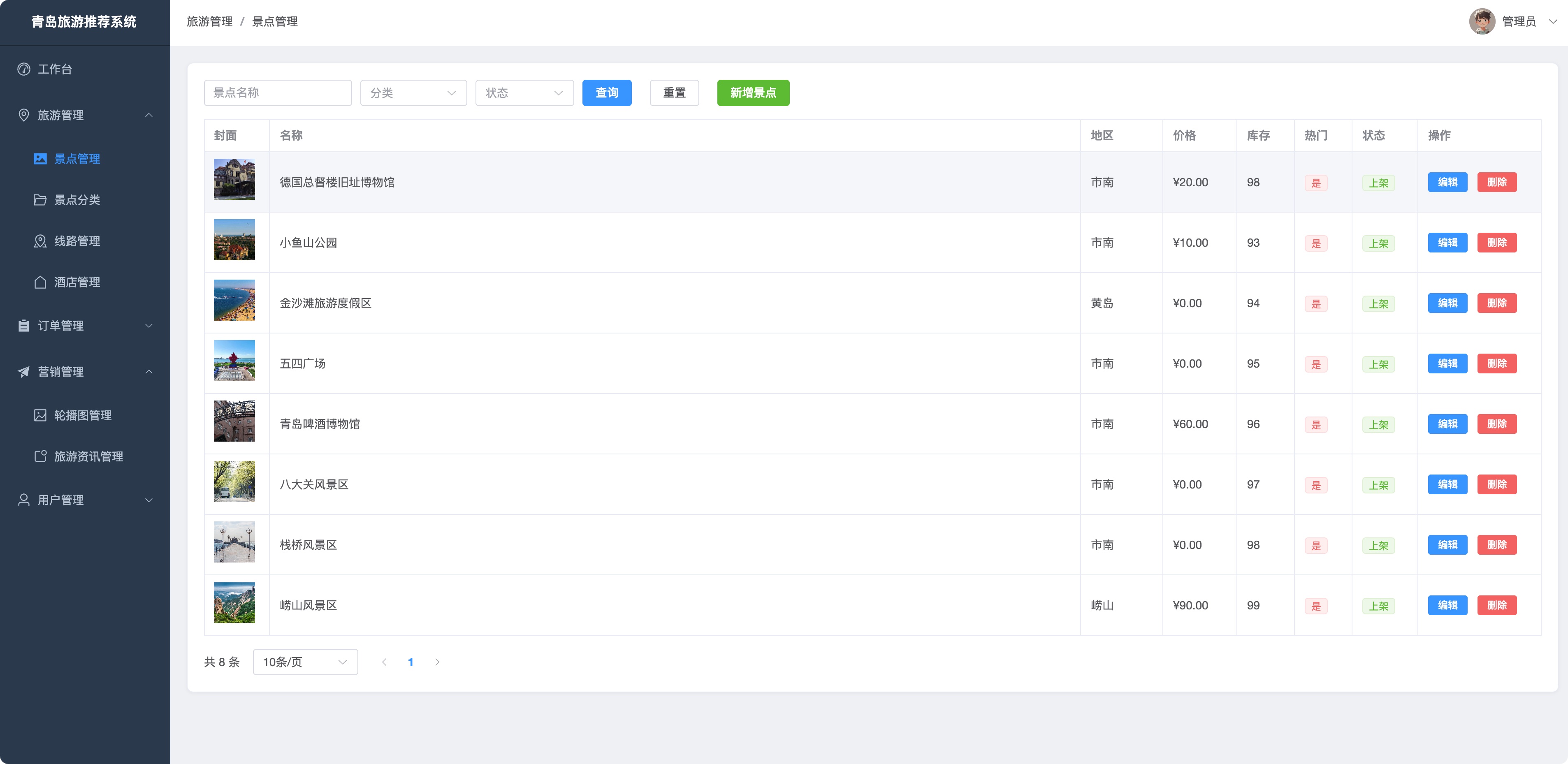Click the green 新增景点 button
The image size is (1568, 764).
pos(753,93)
